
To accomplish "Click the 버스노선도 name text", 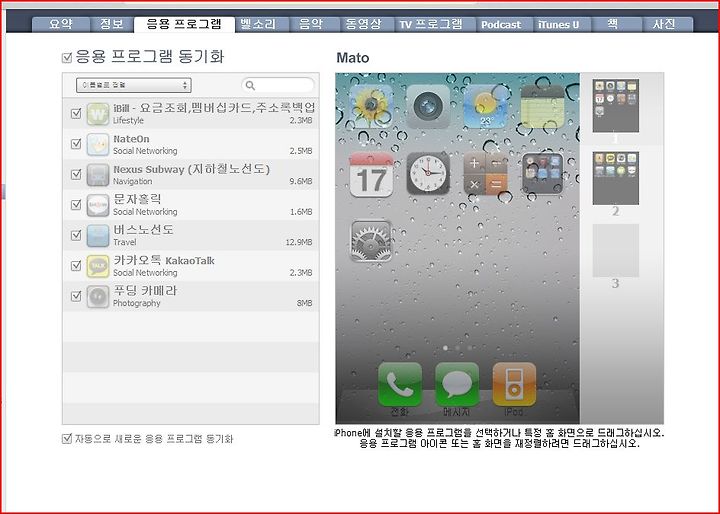I will click(x=143, y=230).
